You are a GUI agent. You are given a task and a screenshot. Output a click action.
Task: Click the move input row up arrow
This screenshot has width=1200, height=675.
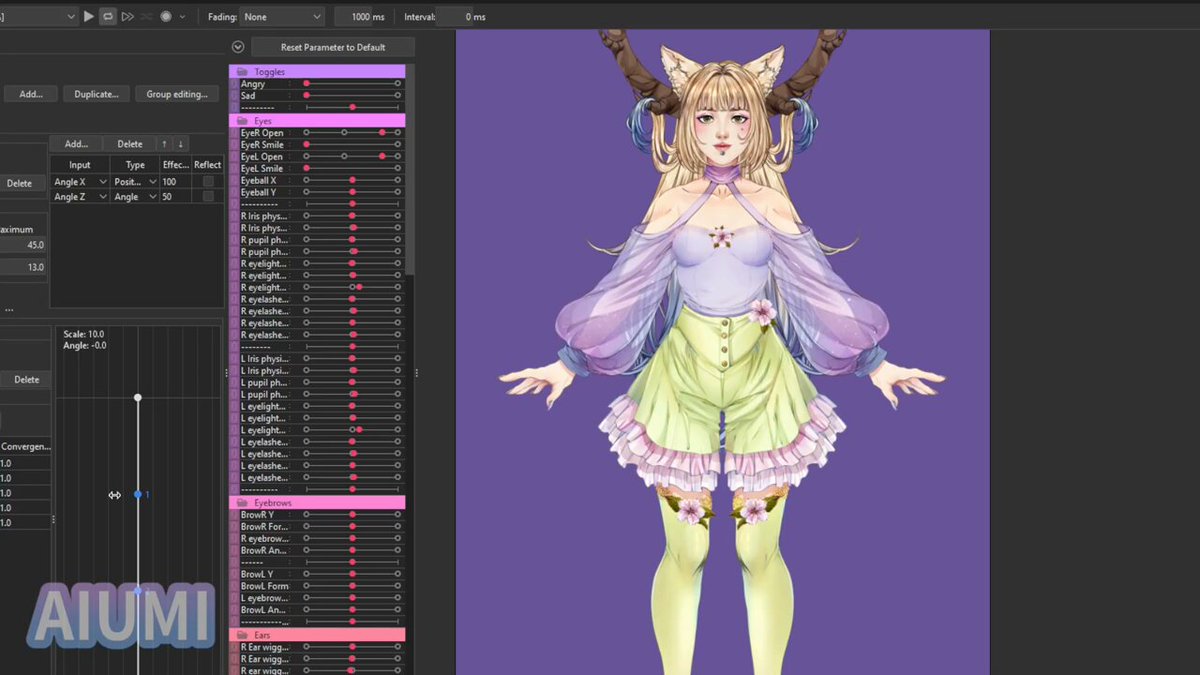click(165, 144)
